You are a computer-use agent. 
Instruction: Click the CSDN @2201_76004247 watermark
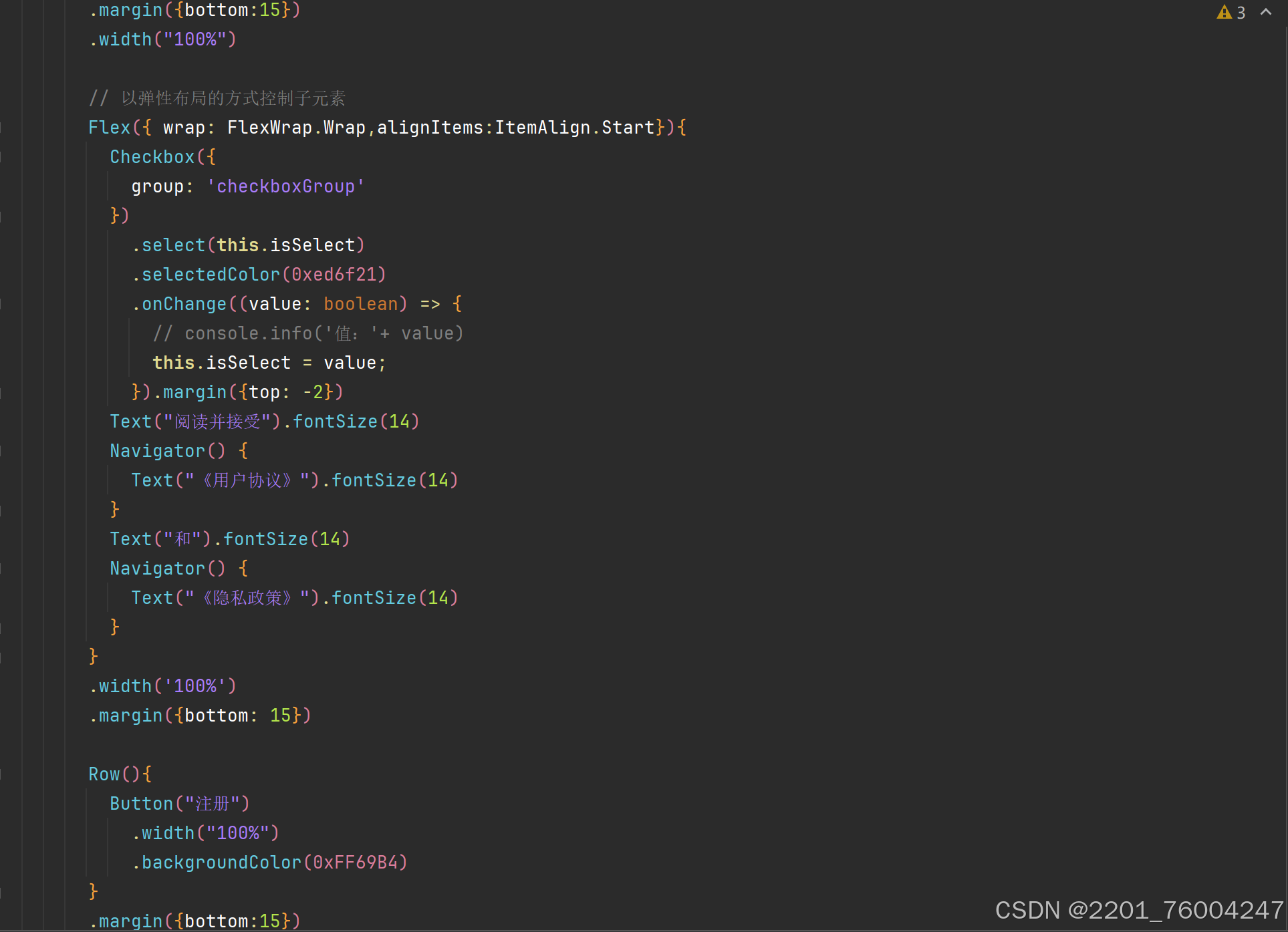coord(1138,910)
